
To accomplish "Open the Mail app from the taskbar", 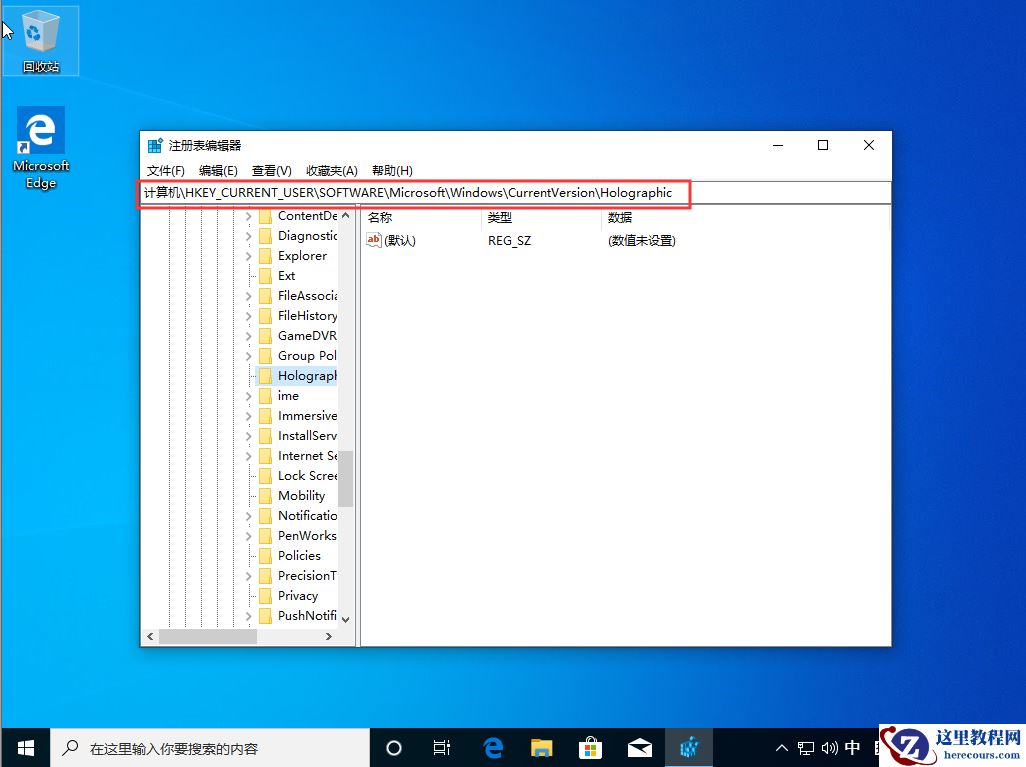I will (640, 747).
